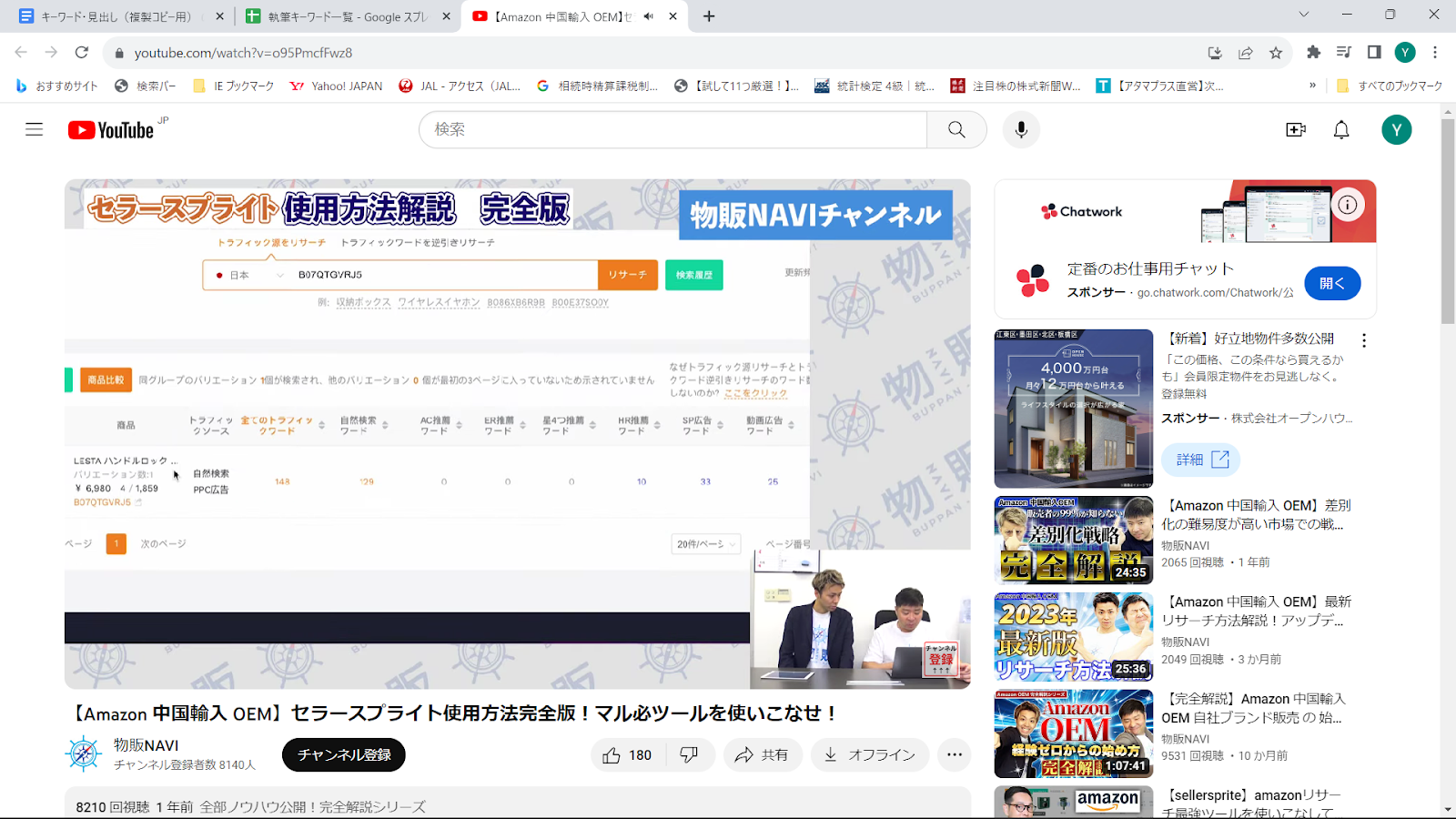Open 相続時精算課税制 bookmark
This screenshot has height=819, width=1456.
598,86
